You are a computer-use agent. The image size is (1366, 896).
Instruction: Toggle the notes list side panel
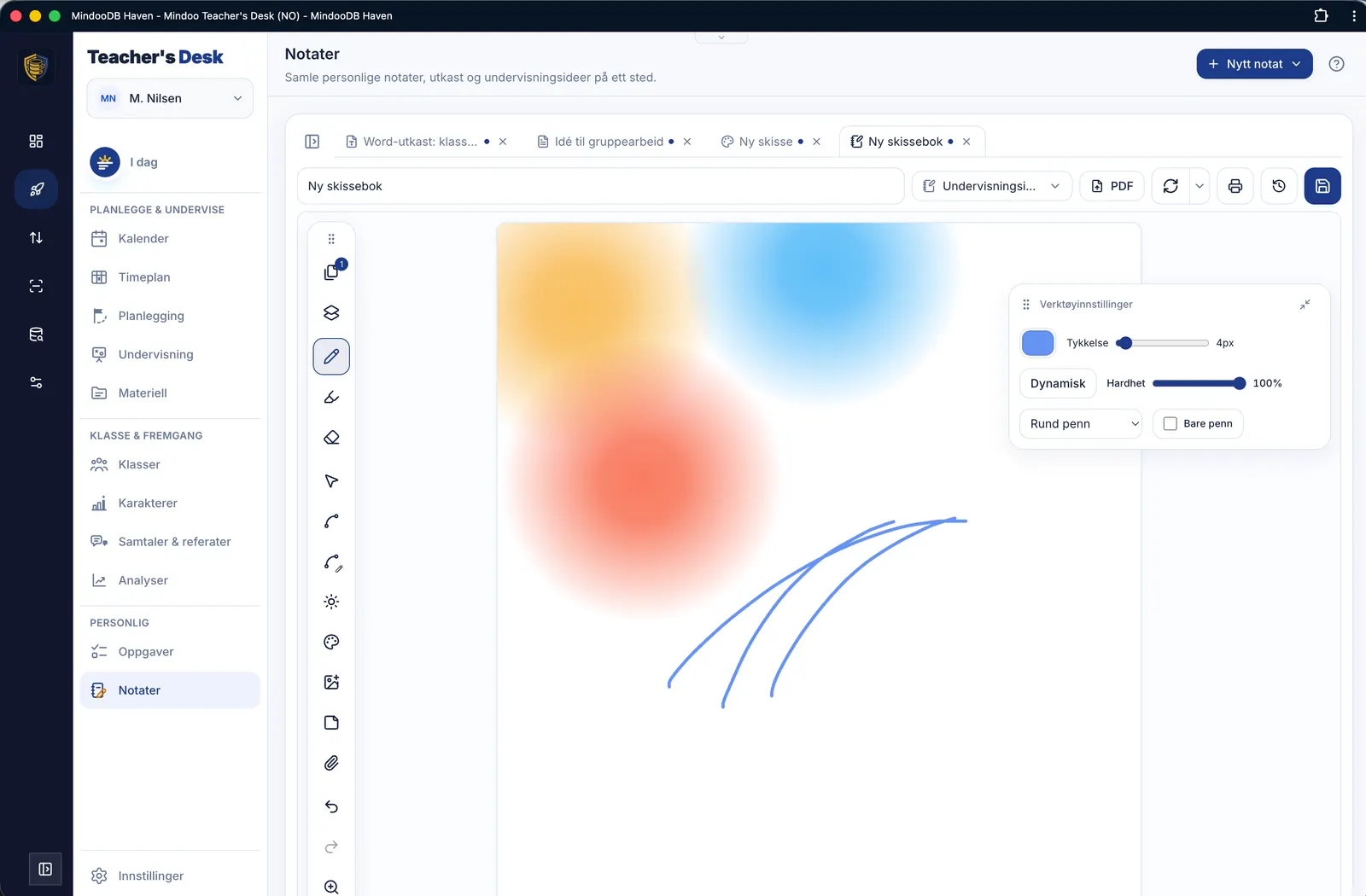[x=312, y=142]
